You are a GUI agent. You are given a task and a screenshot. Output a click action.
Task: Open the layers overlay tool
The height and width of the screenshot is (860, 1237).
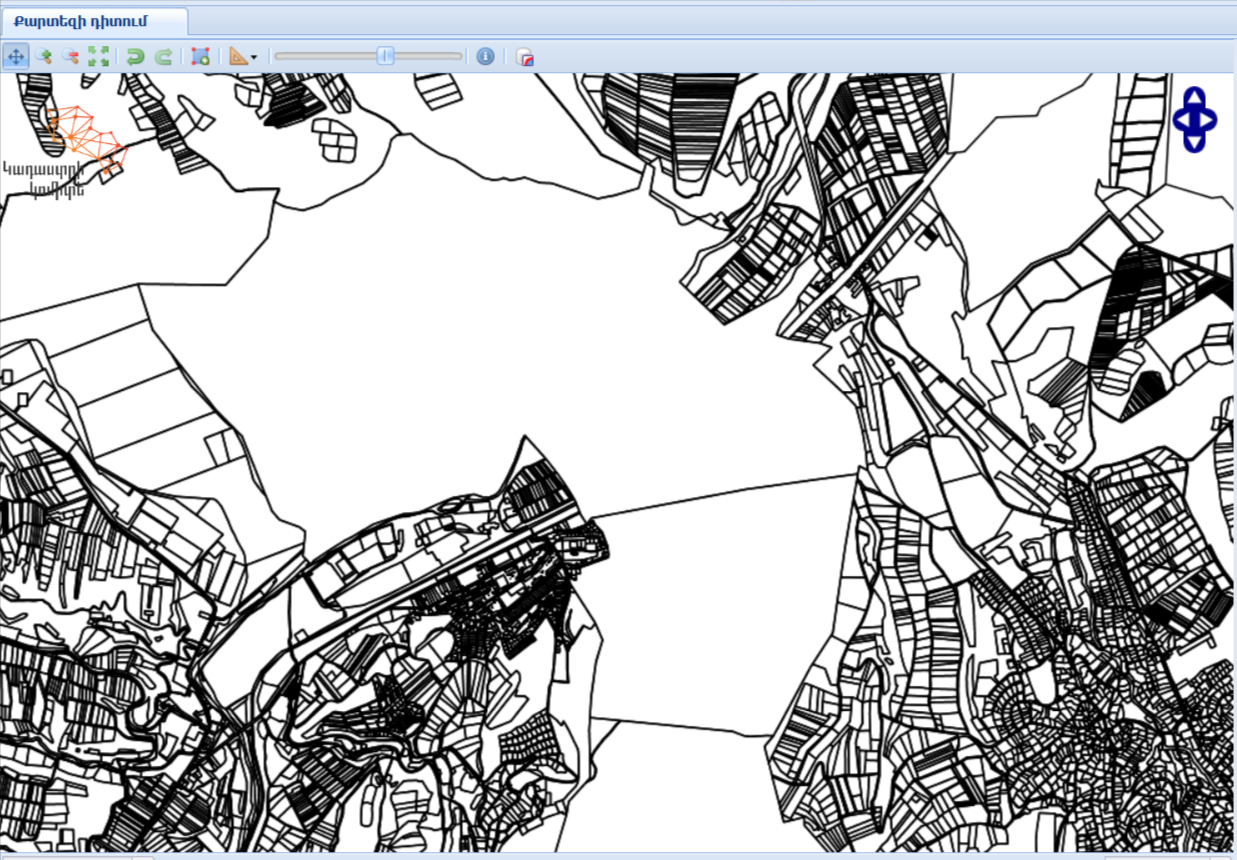point(524,57)
